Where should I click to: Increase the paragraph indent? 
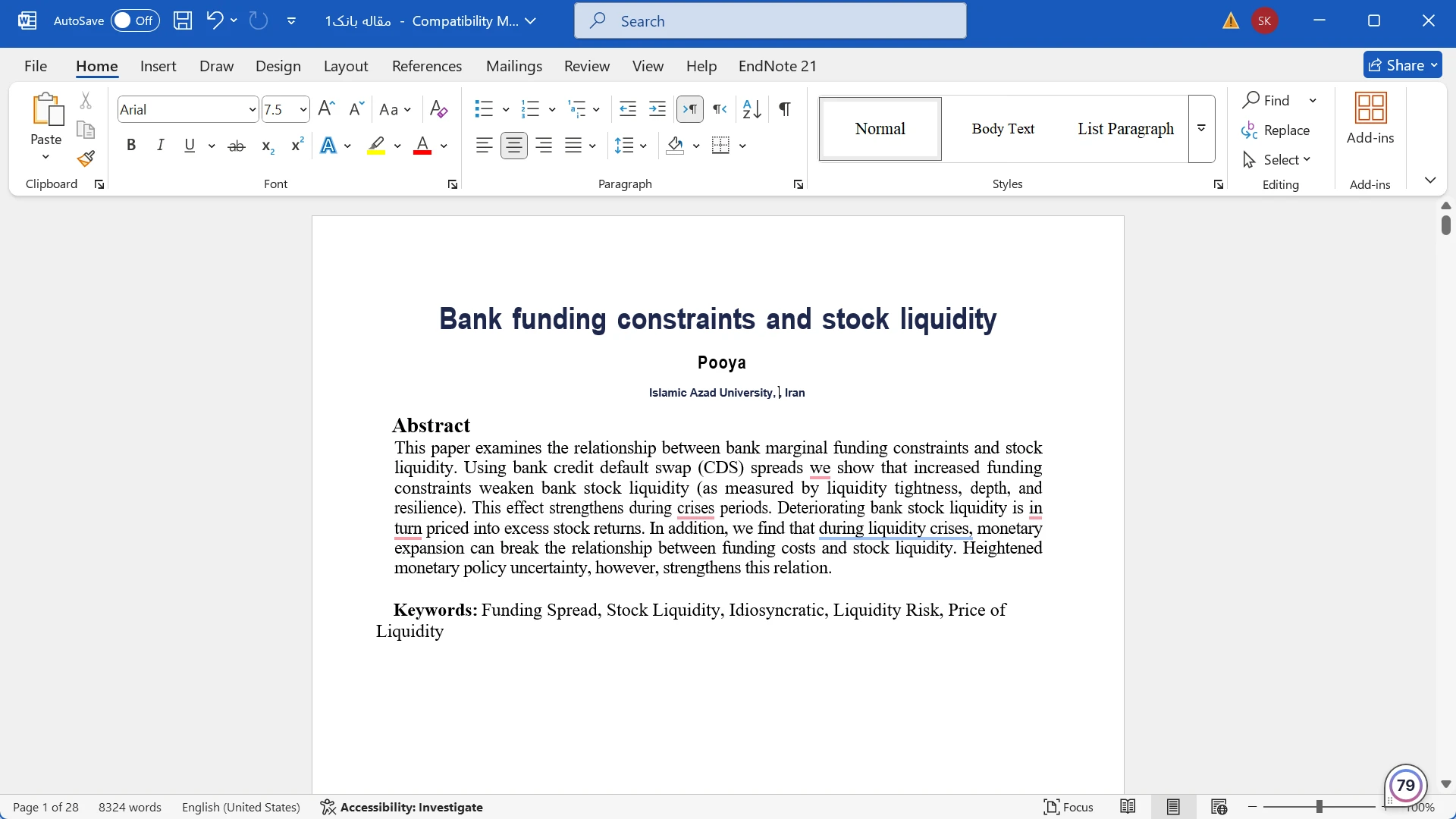point(657,109)
